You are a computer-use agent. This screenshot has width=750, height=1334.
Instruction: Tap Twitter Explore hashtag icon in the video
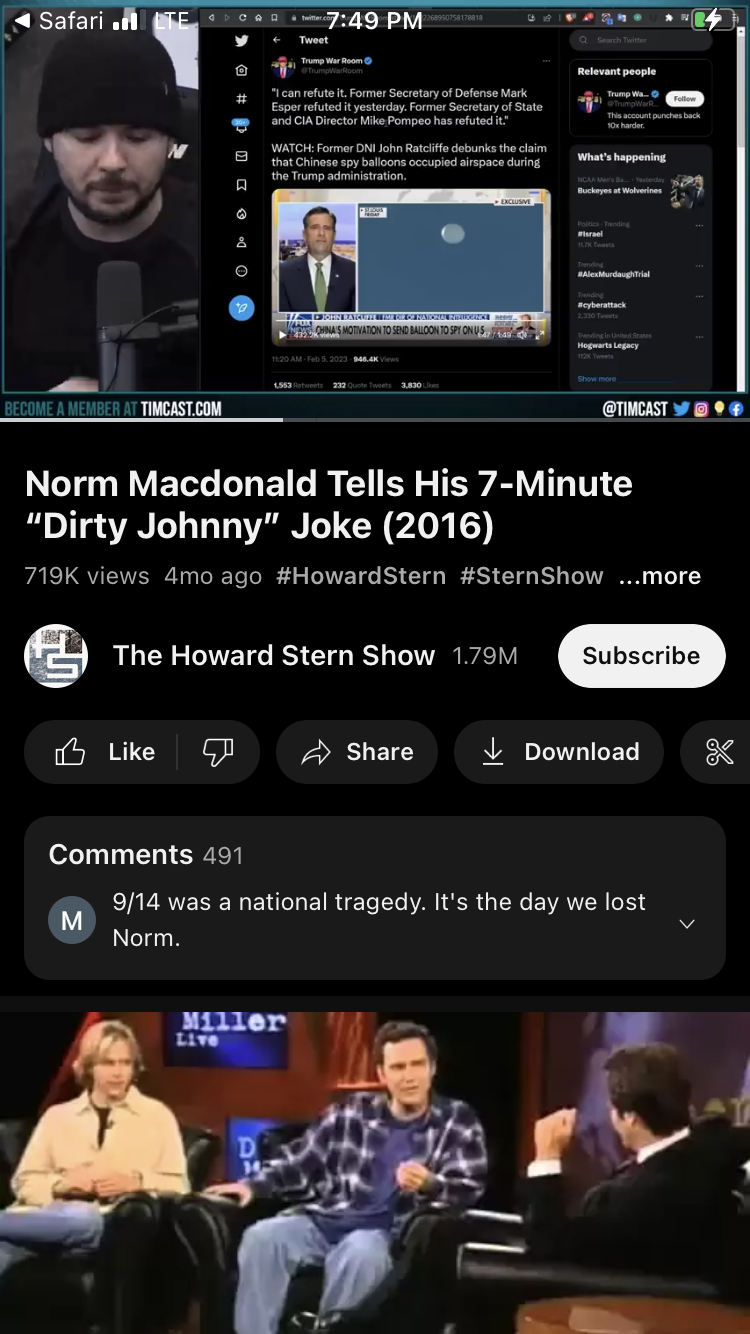tap(241, 99)
